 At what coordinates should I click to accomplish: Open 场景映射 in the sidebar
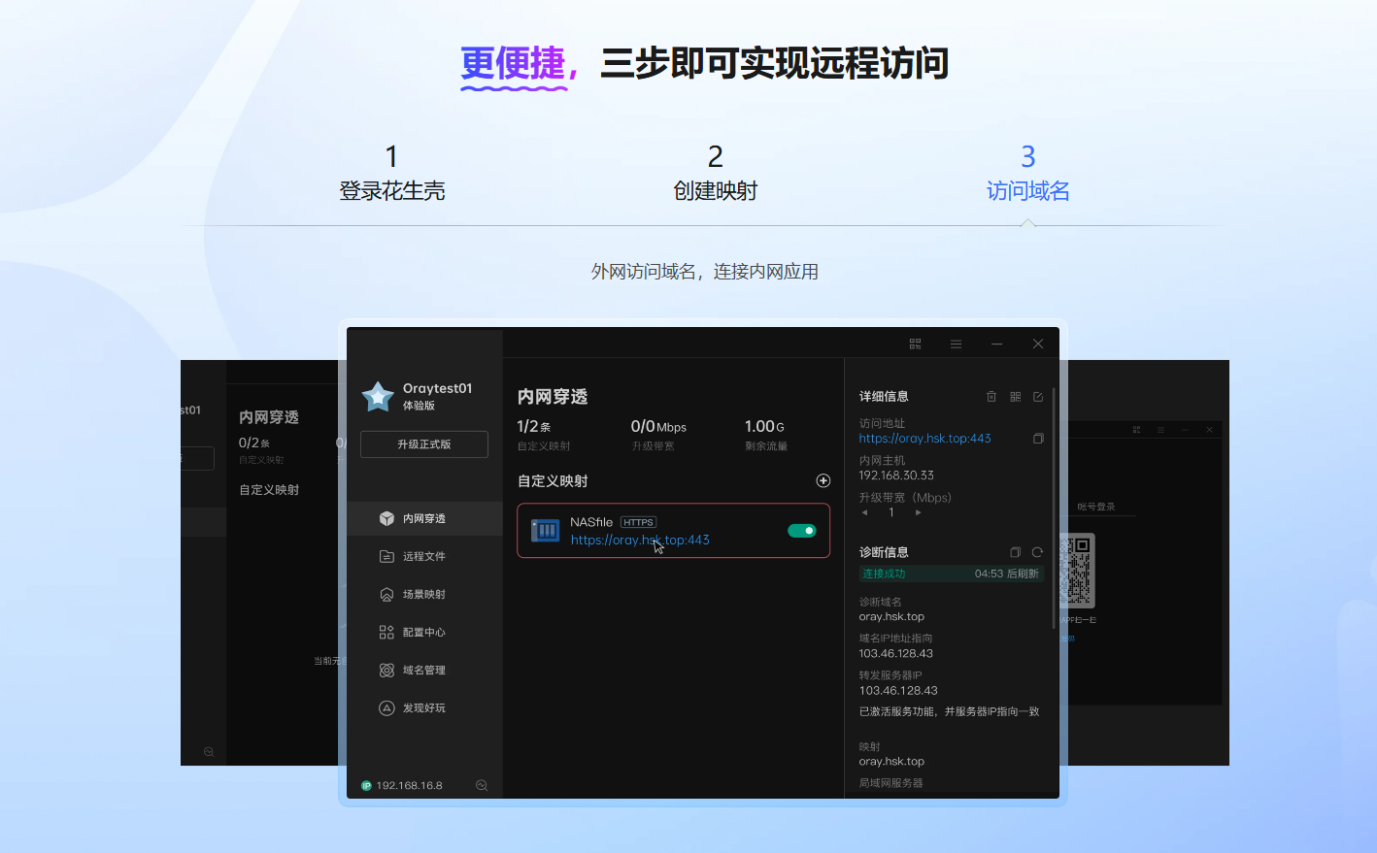tap(425, 594)
